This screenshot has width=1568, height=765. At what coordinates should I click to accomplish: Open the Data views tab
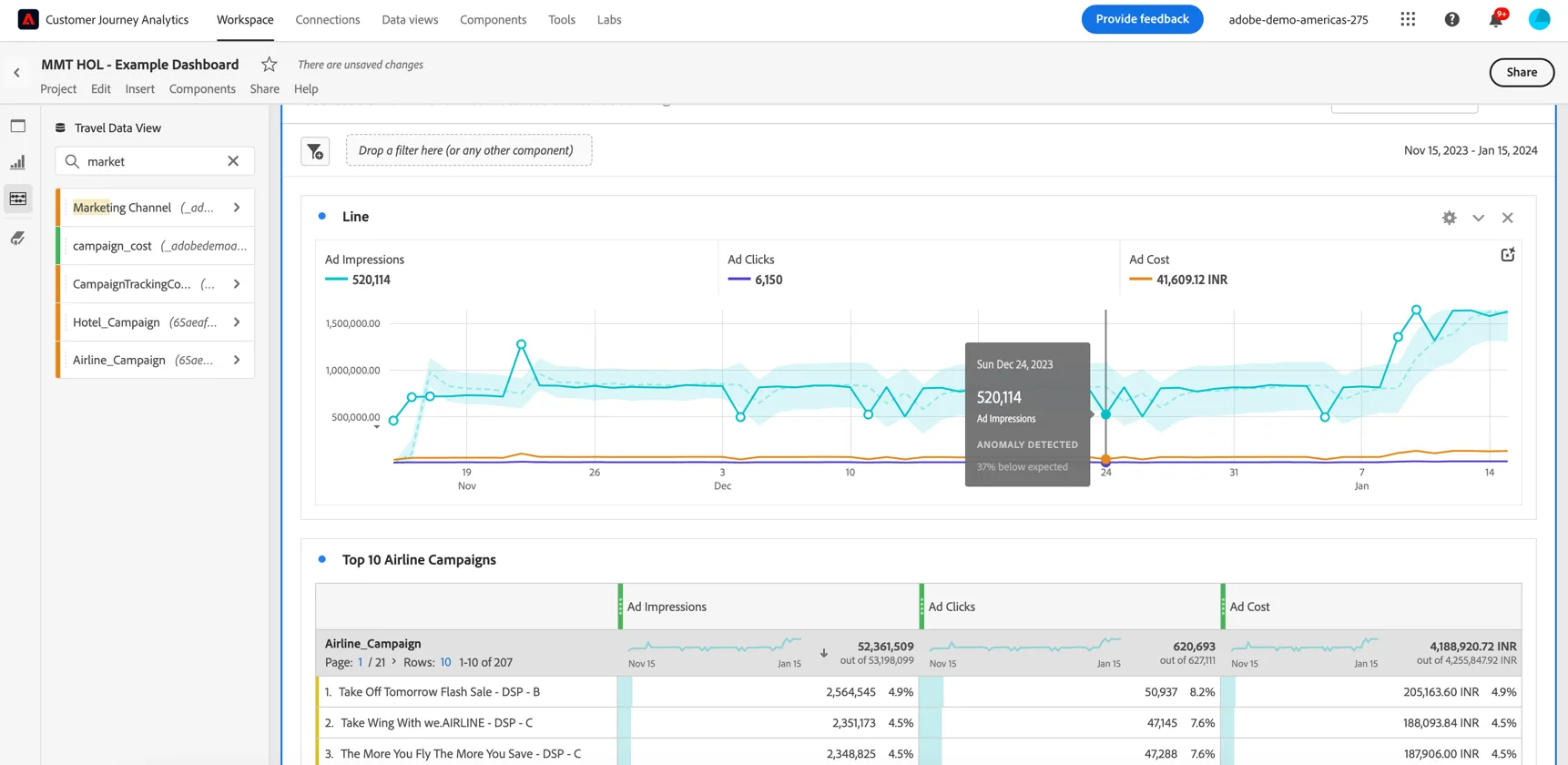410,19
